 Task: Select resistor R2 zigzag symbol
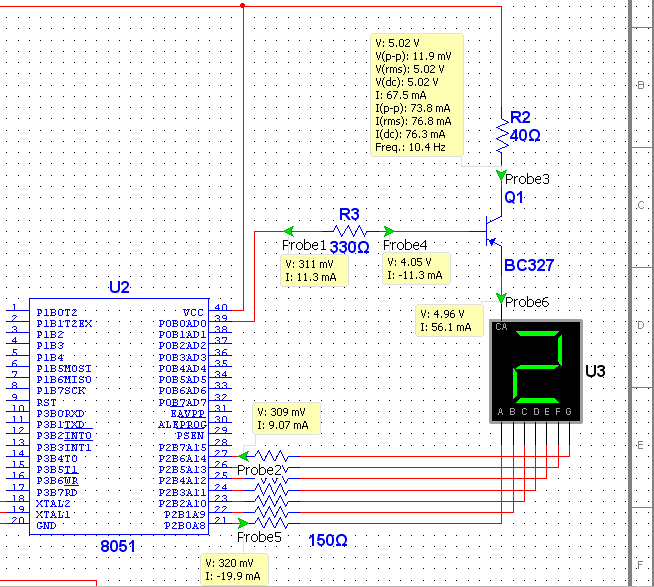[502, 136]
